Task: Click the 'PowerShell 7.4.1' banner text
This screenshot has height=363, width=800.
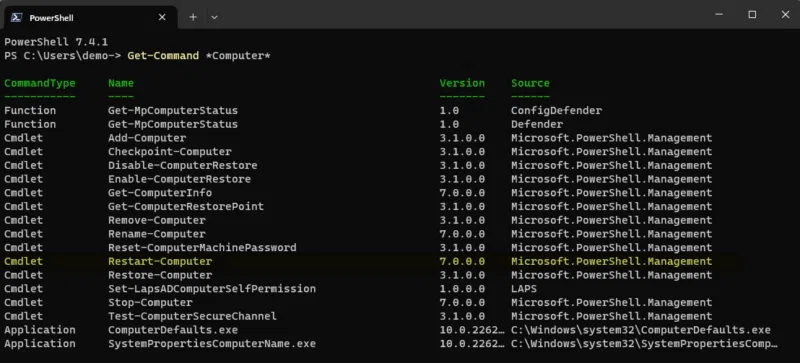Action: [56, 42]
